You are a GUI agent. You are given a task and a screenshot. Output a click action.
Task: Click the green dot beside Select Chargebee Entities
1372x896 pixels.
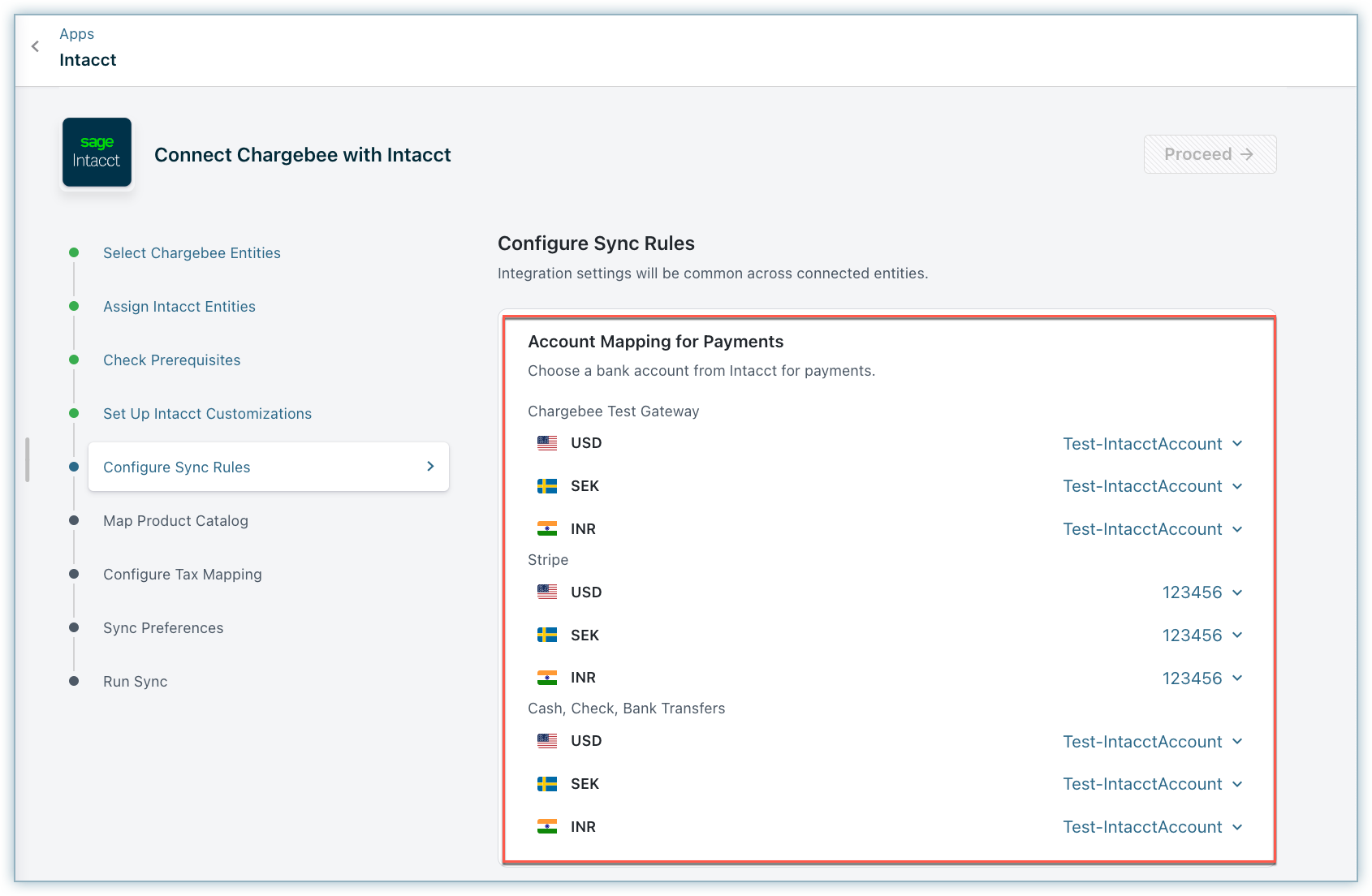tap(74, 252)
